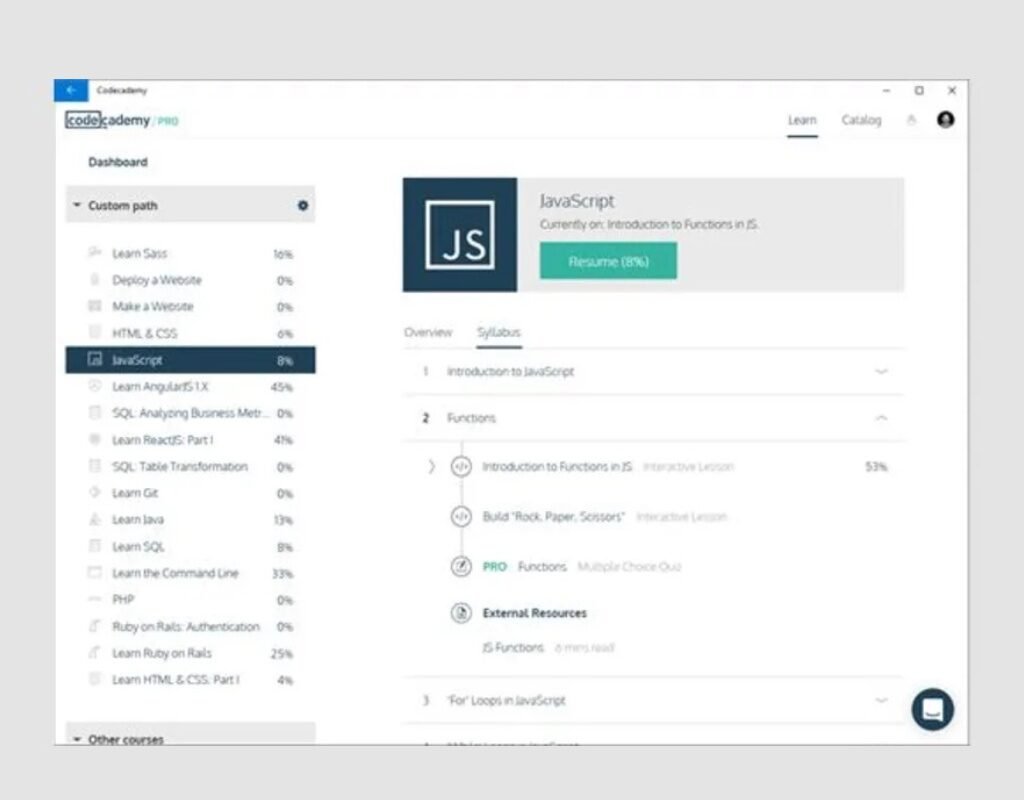This screenshot has width=1024, height=800.
Task: Open the Catalog tab
Action: point(861,120)
